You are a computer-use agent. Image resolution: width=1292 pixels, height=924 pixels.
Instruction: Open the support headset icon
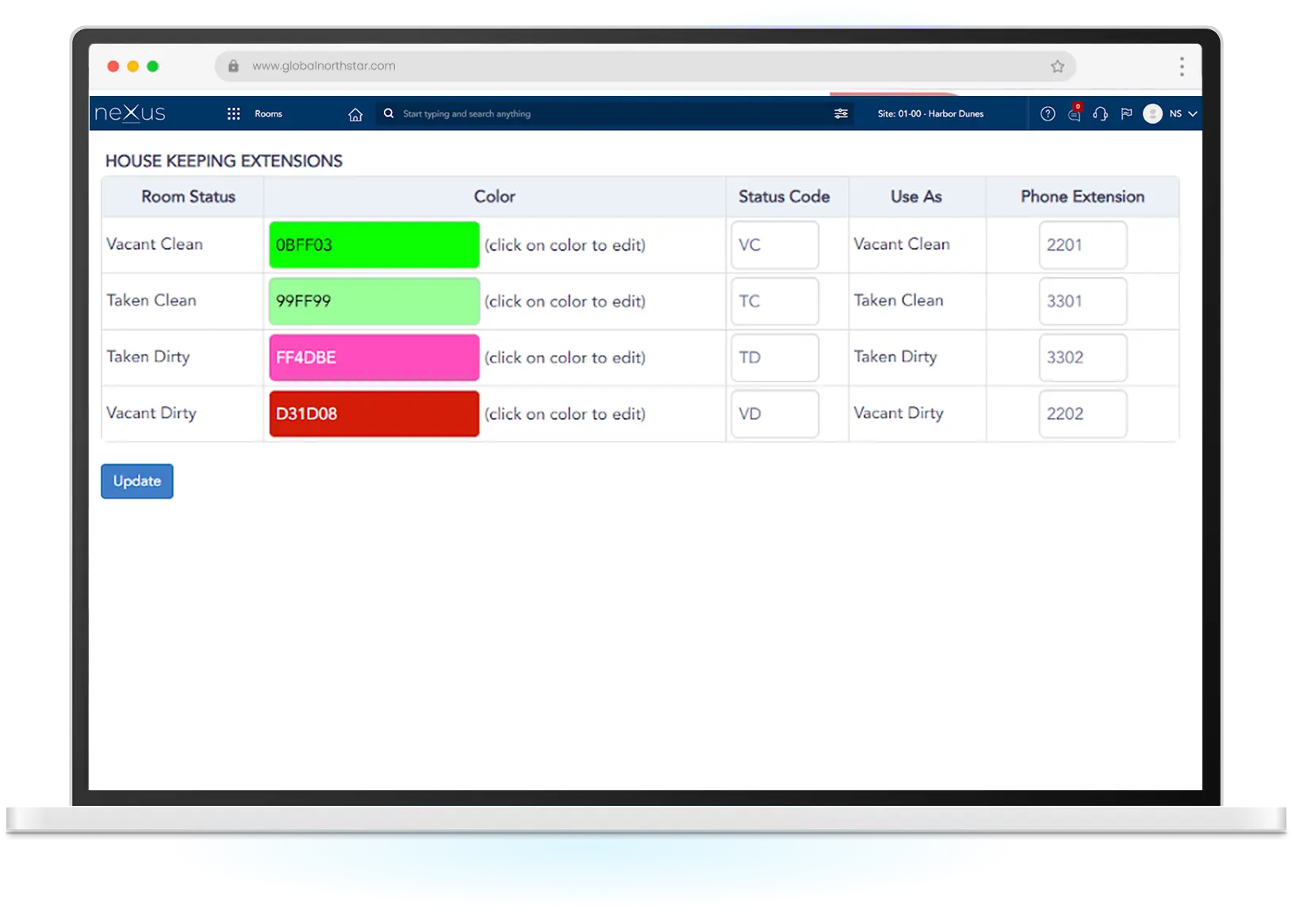click(1100, 113)
